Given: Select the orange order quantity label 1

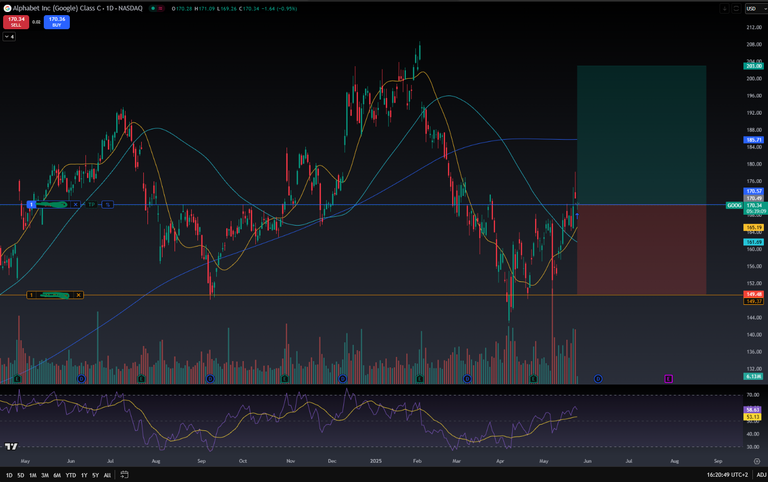Looking at the screenshot, I should [31, 295].
